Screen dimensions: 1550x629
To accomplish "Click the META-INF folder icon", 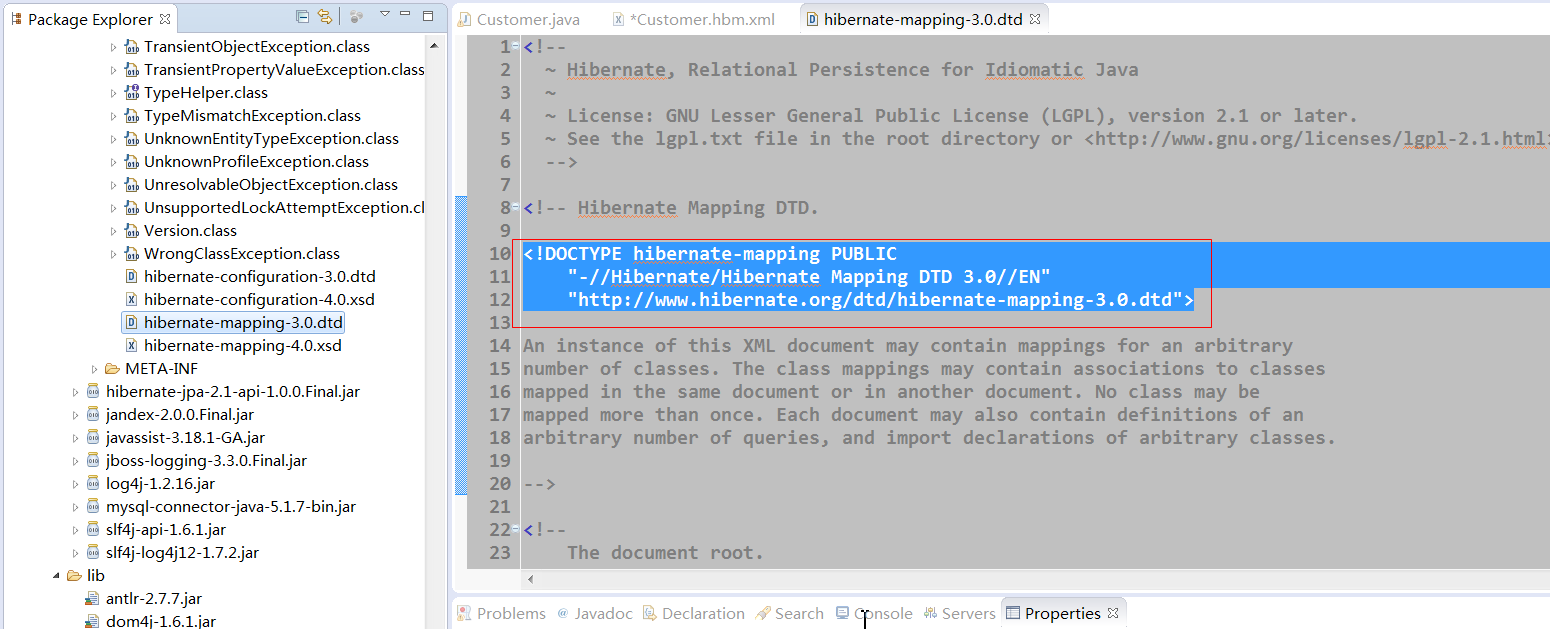I will pyautogui.click(x=112, y=369).
